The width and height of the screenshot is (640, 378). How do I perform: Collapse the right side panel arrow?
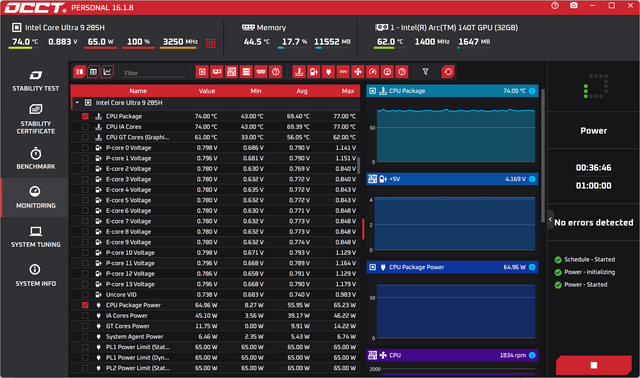pos(550,220)
